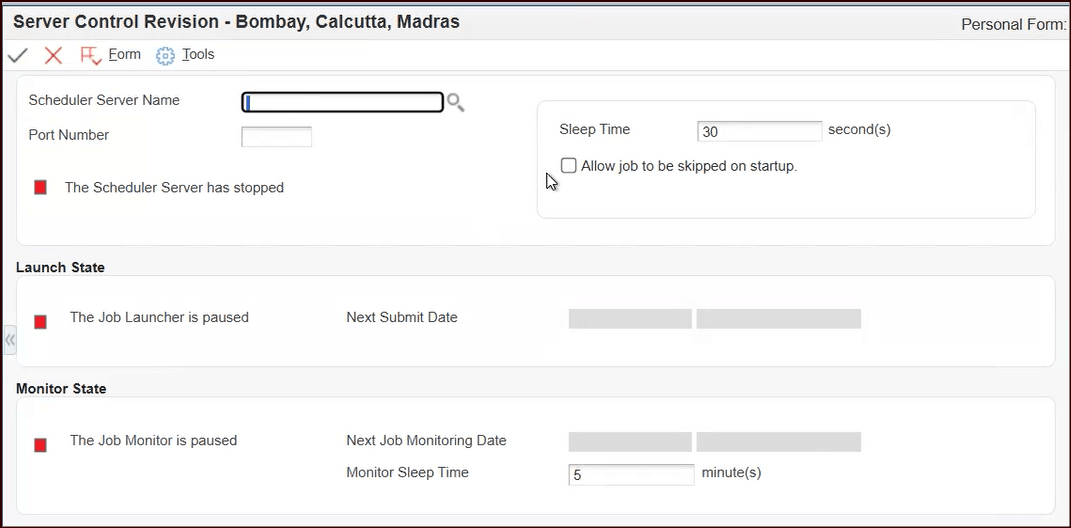Click the Job Monitor paused red indicator

(41, 445)
